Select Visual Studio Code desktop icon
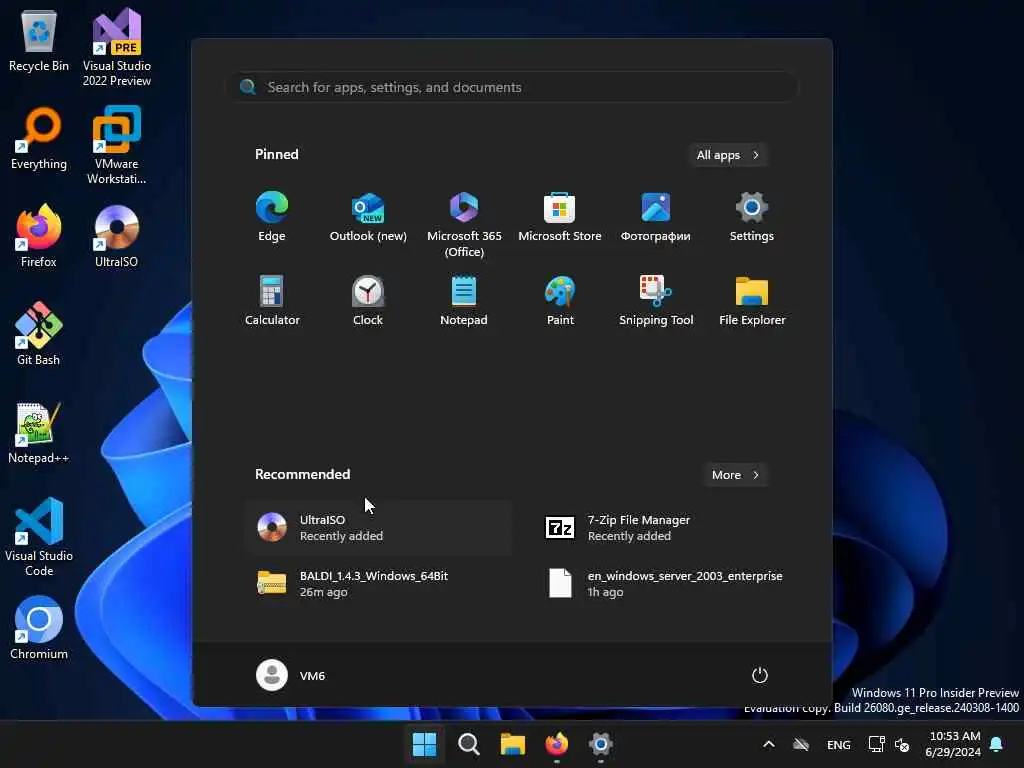This screenshot has height=768, width=1024. click(39, 537)
